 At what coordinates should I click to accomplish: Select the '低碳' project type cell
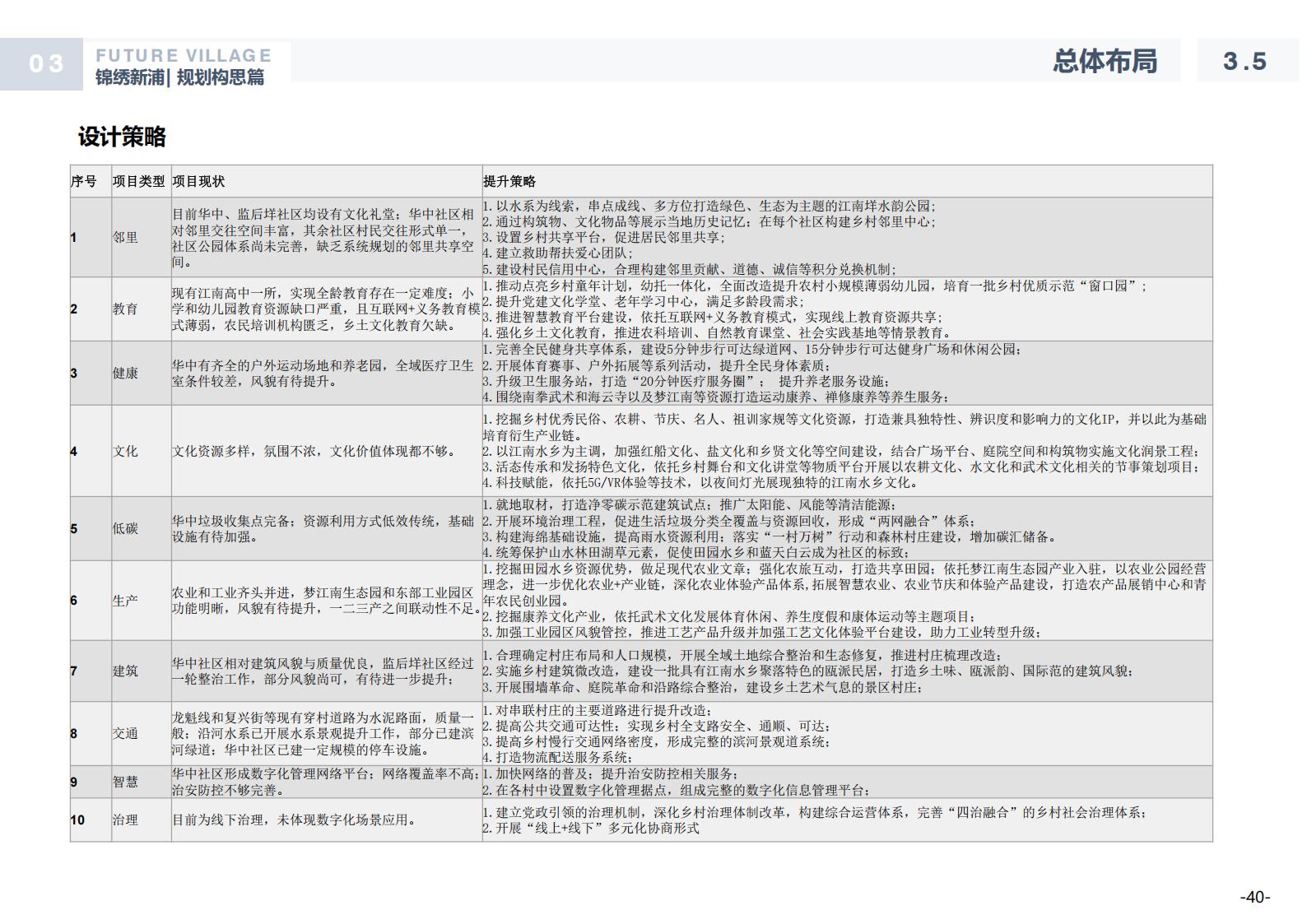[126, 529]
